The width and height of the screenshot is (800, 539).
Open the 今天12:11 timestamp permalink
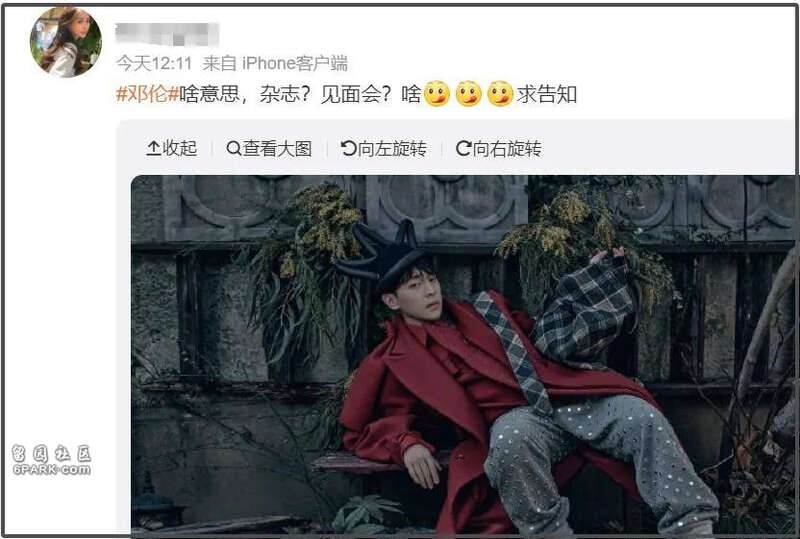click(x=154, y=63)
